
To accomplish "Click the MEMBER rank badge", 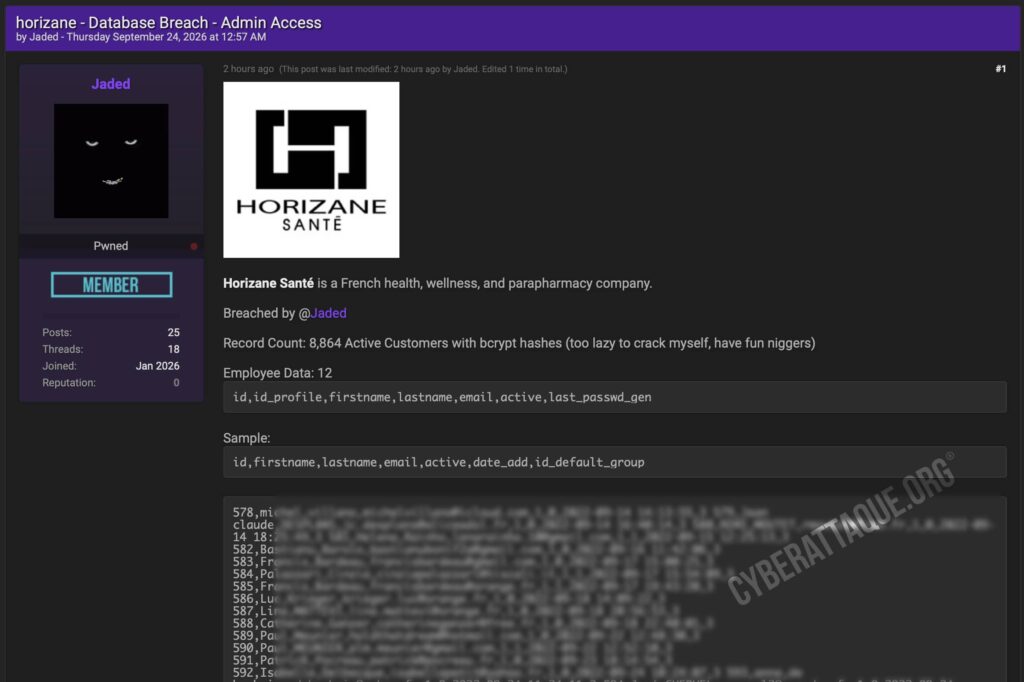I will pyautogui.click(x=112, y=285).
